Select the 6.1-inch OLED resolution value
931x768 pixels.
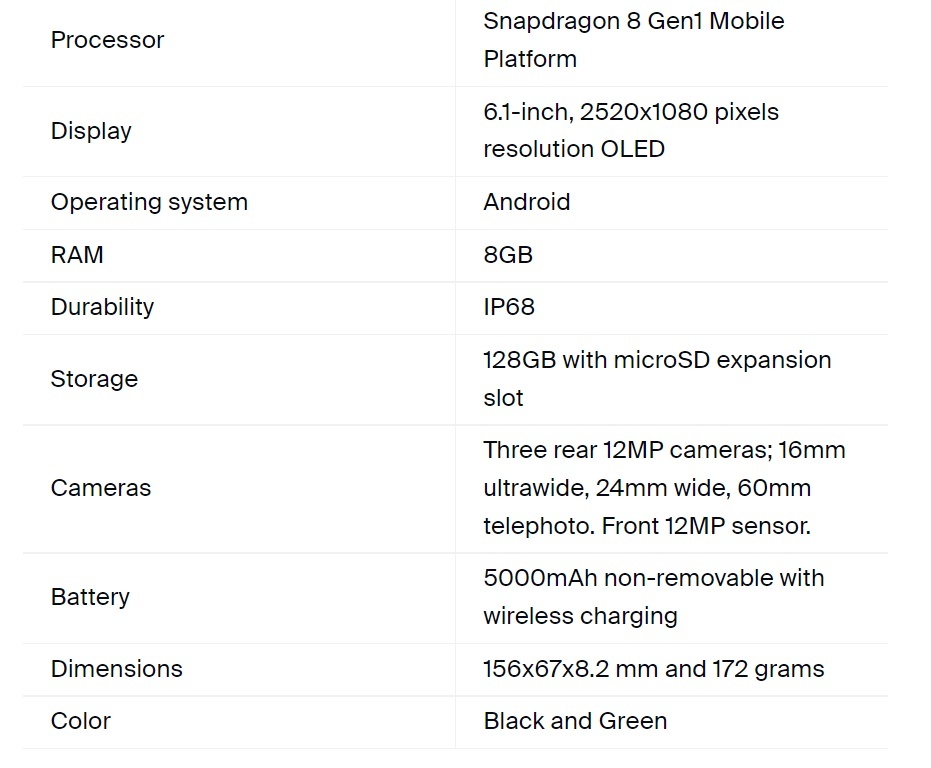click(x=631, y=130)
